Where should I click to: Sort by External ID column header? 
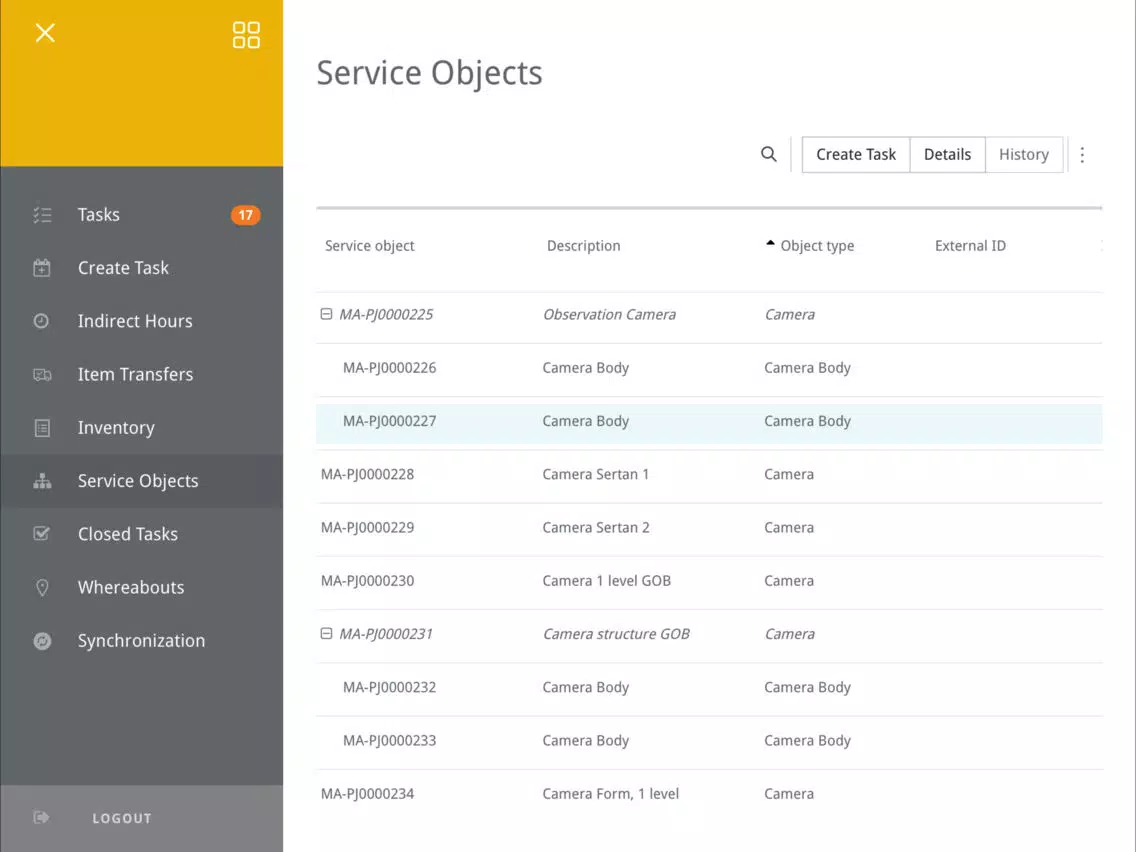(x=970, y=246)
